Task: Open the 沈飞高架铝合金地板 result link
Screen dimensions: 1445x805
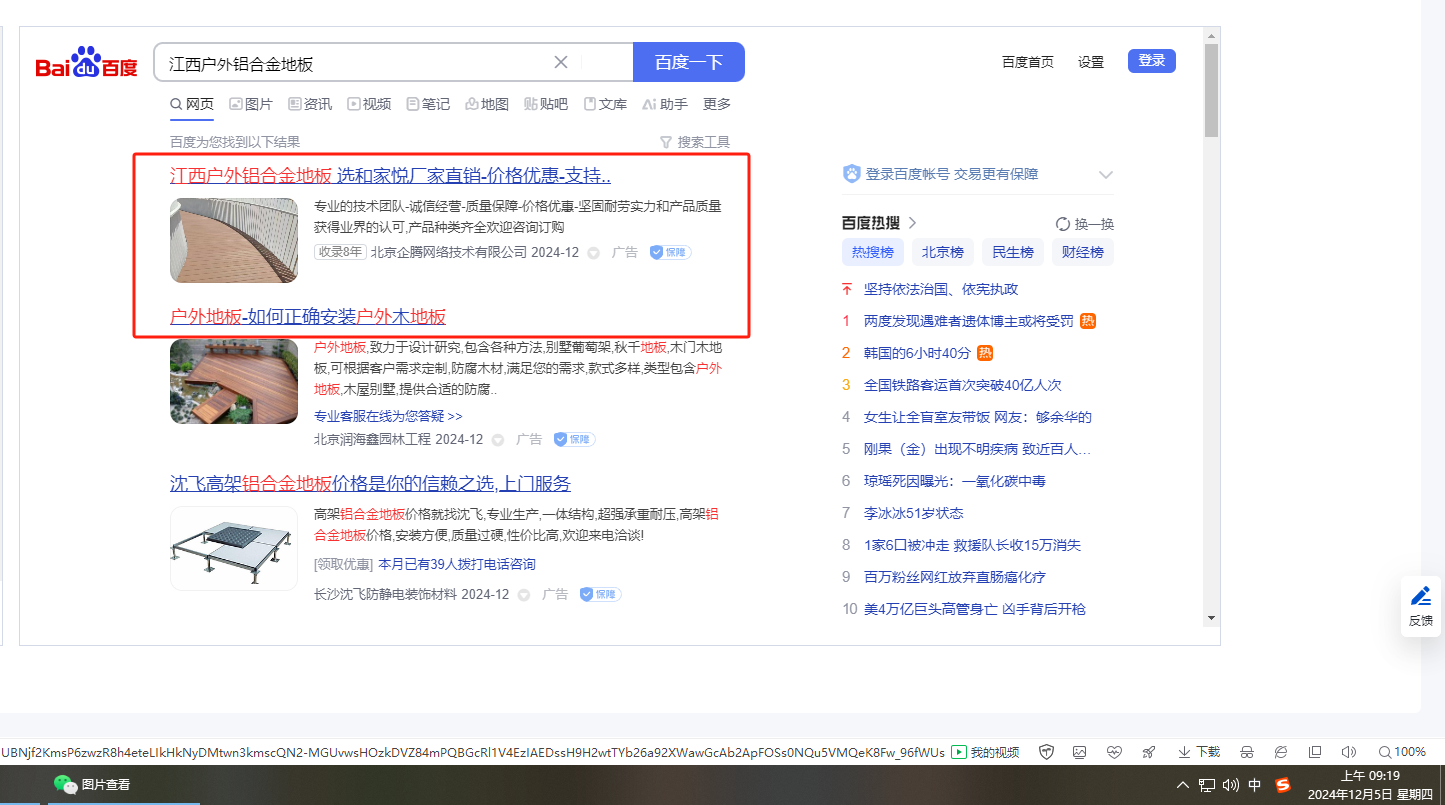Action: click(x=370, y=484)
